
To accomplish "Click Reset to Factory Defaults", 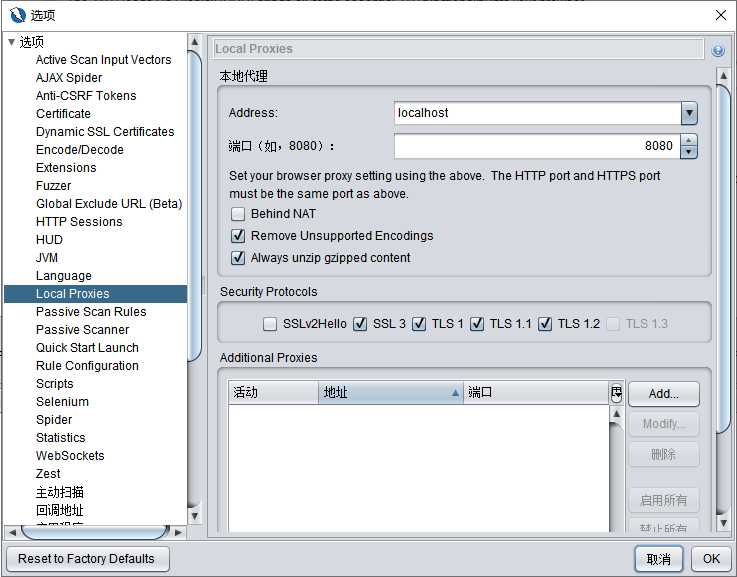I will 86,559.
